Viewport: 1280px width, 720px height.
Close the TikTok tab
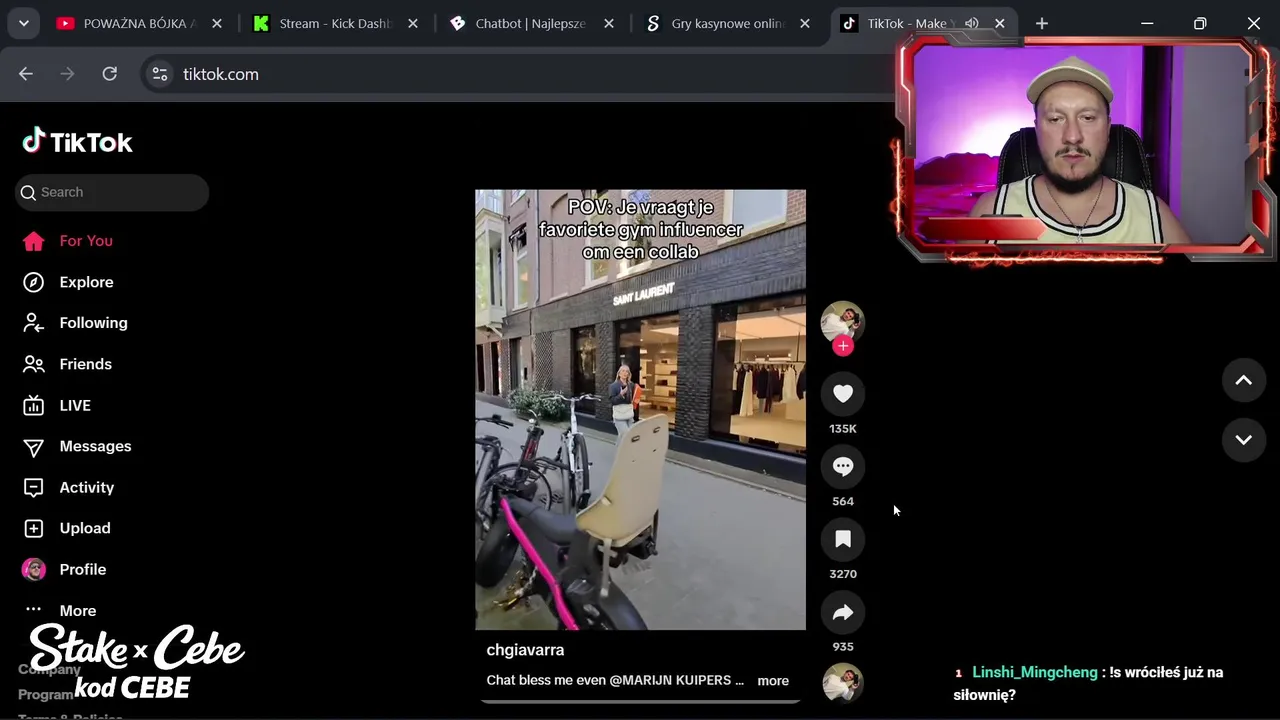999,23
